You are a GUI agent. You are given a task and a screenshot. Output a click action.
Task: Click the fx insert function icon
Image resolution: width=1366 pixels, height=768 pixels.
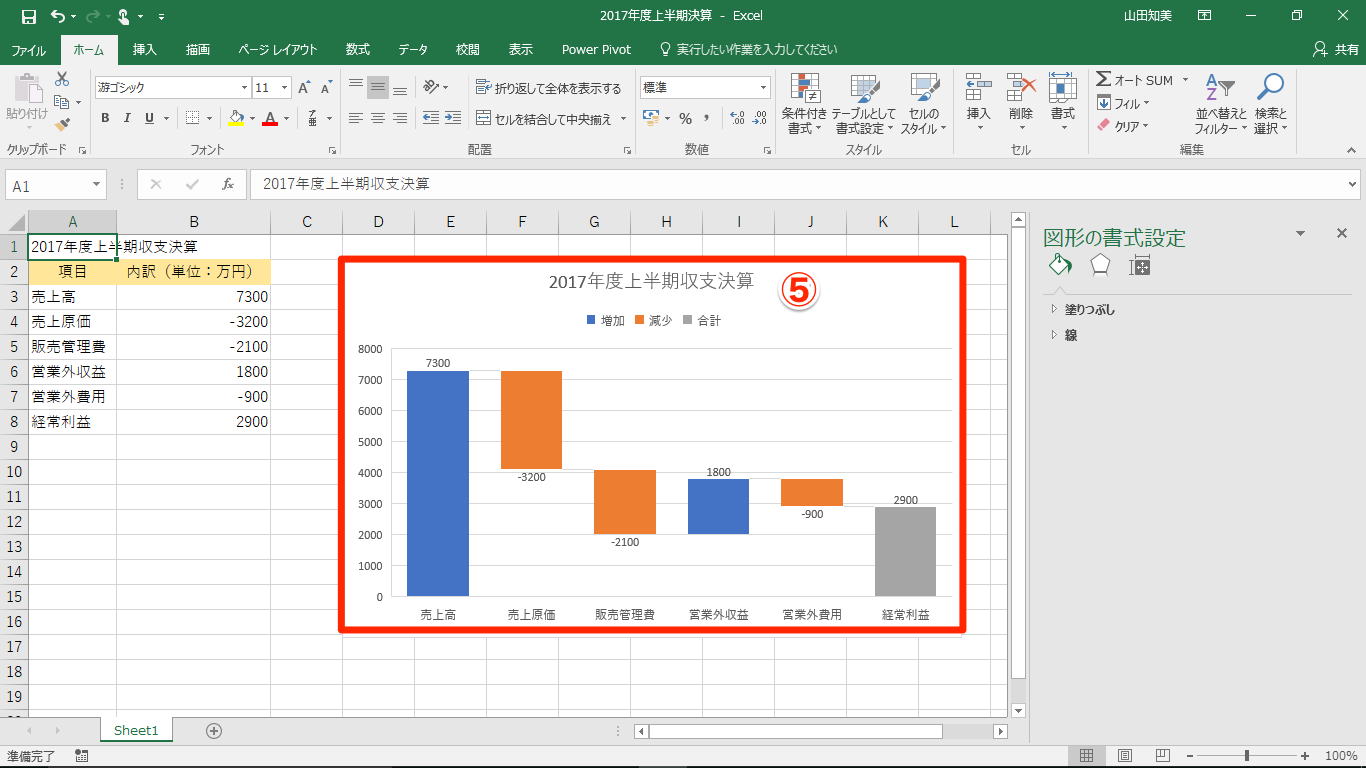(x=228, y=185)
